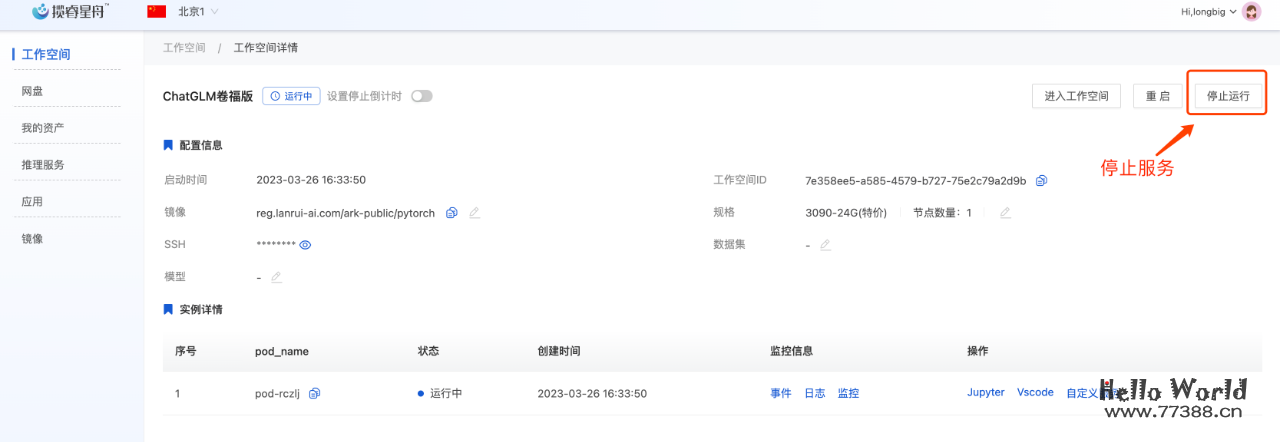Select 工作空间 in the sidebar
This screenshot has width=1280, height=442.
click(46, 54)
